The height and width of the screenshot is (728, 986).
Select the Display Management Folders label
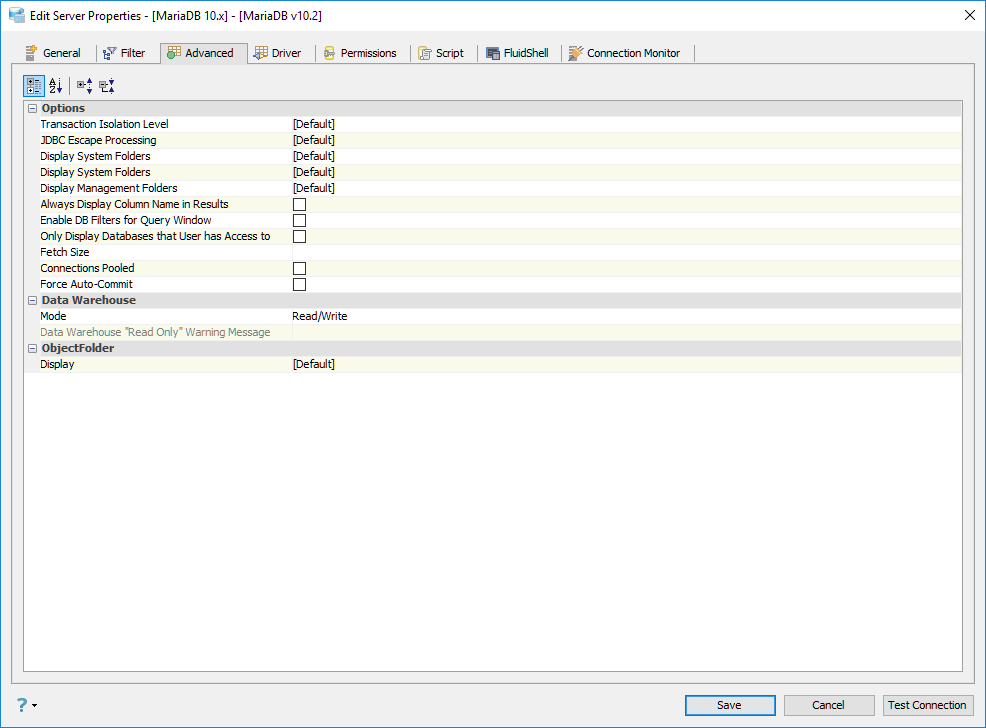point(109,188)
